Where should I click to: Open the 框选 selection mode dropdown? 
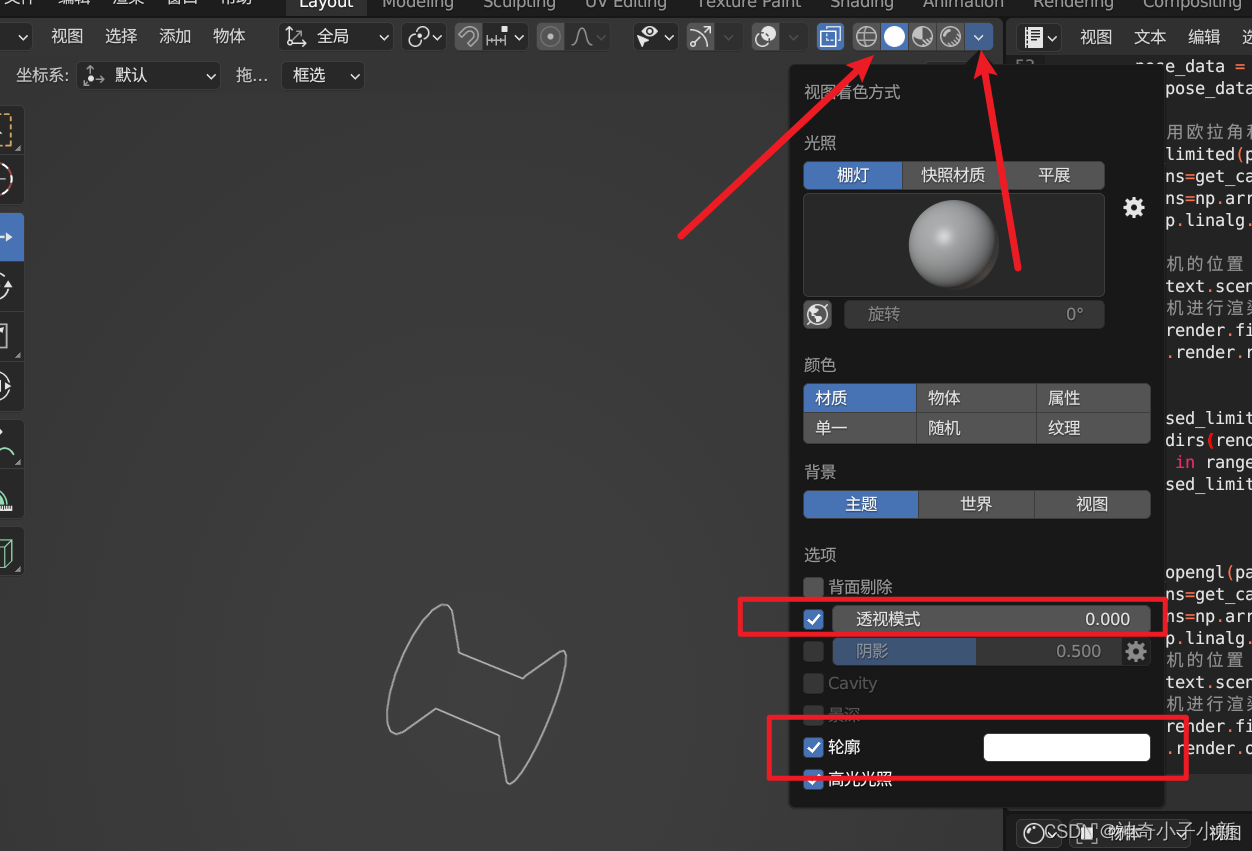click(322, 75)
